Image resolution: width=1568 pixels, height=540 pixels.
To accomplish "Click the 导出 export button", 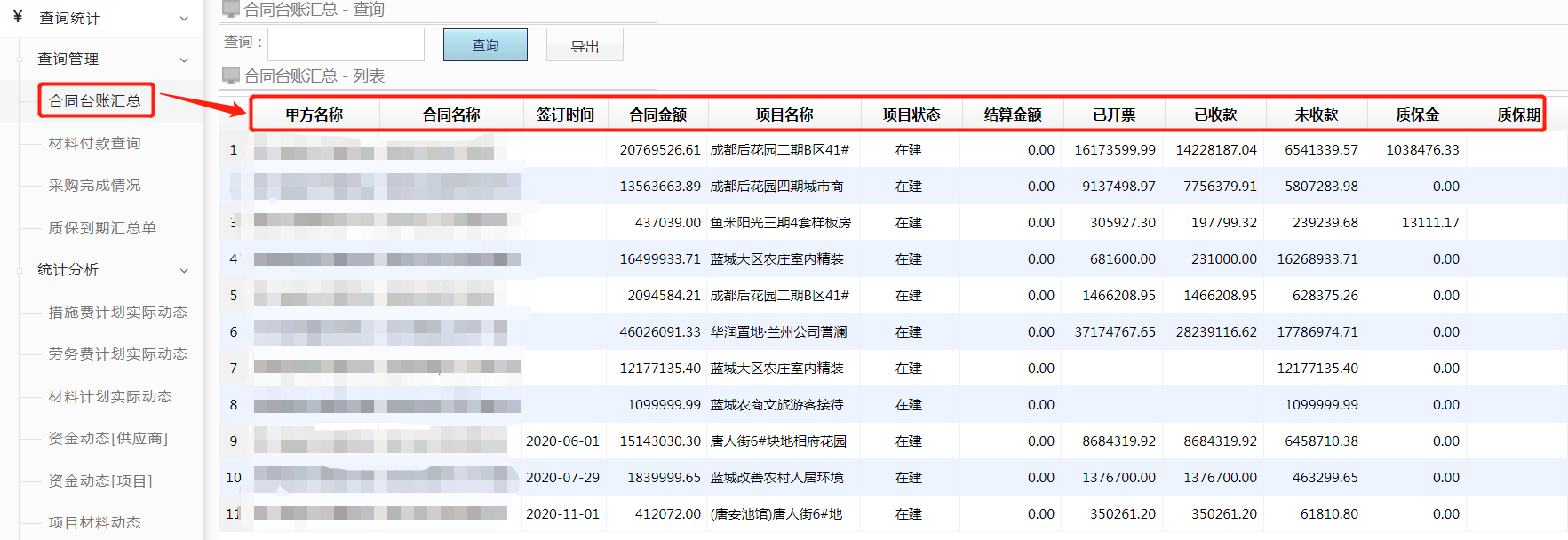I will point(585,45).
